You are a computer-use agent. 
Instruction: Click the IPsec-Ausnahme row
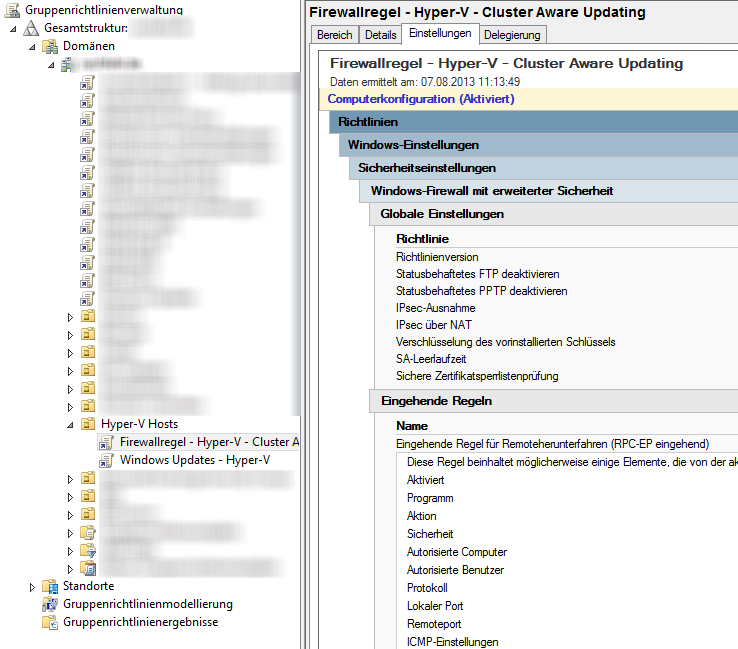tap(435, 308)
